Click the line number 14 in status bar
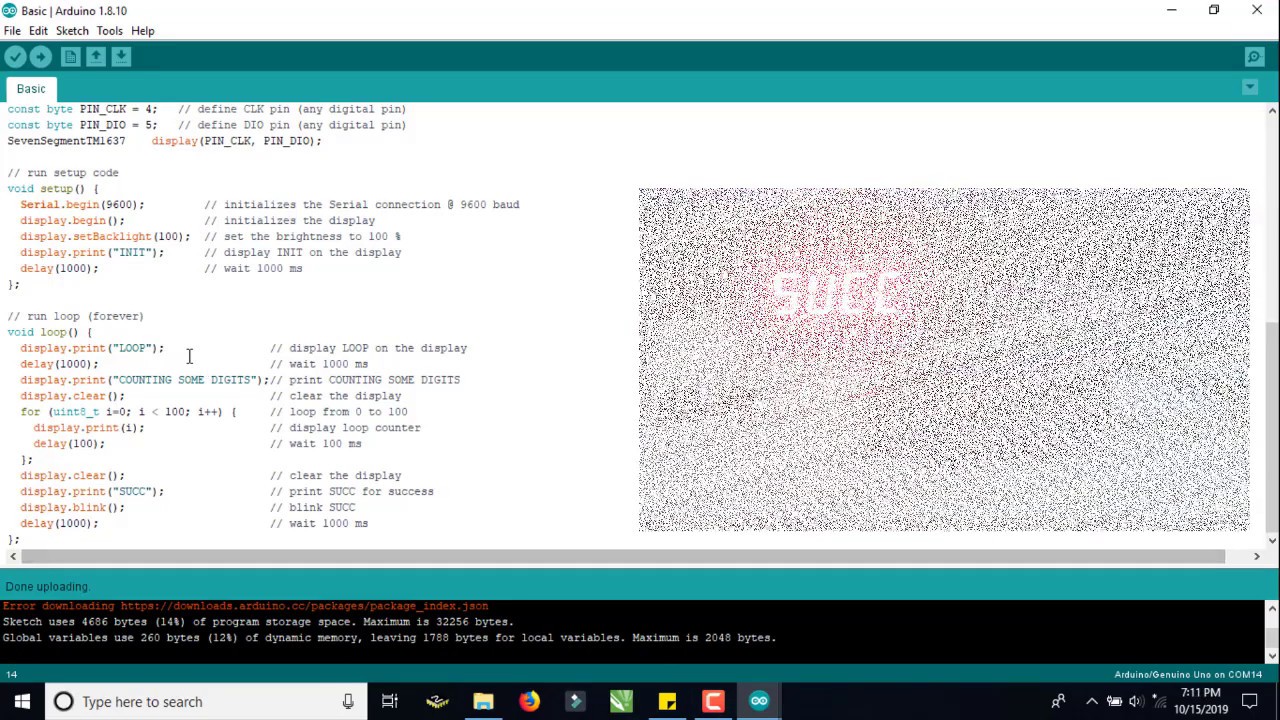Viewport: 1280px width, 720px height. [11, 675]
